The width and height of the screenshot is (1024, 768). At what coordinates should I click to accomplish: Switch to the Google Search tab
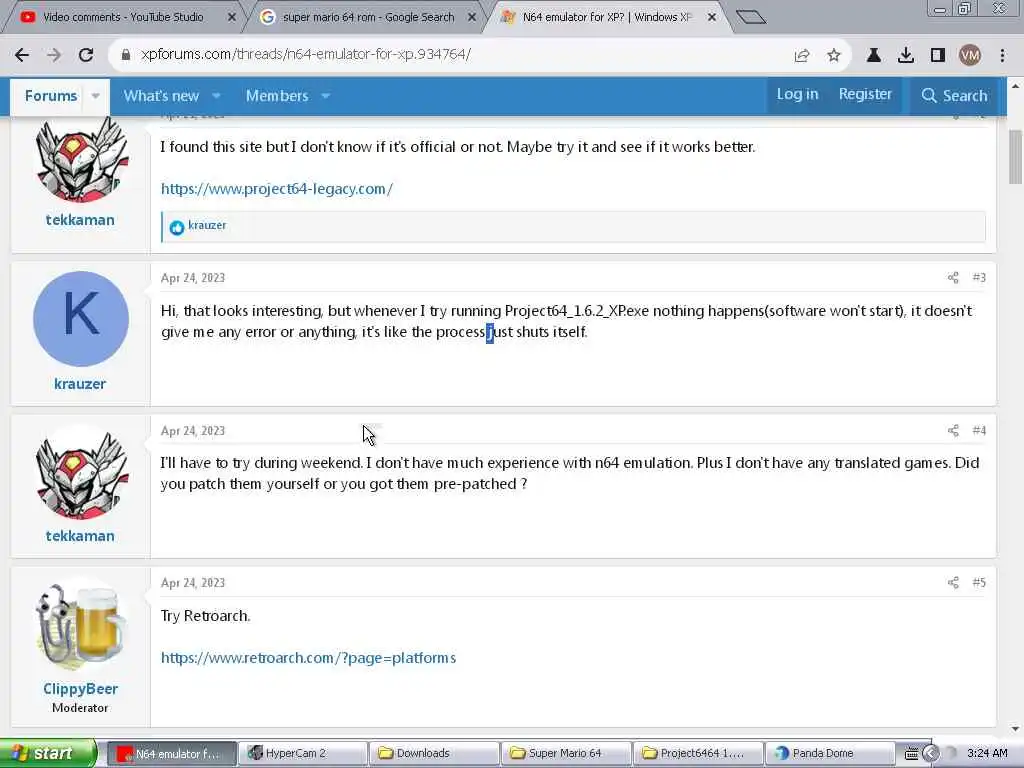368,17
